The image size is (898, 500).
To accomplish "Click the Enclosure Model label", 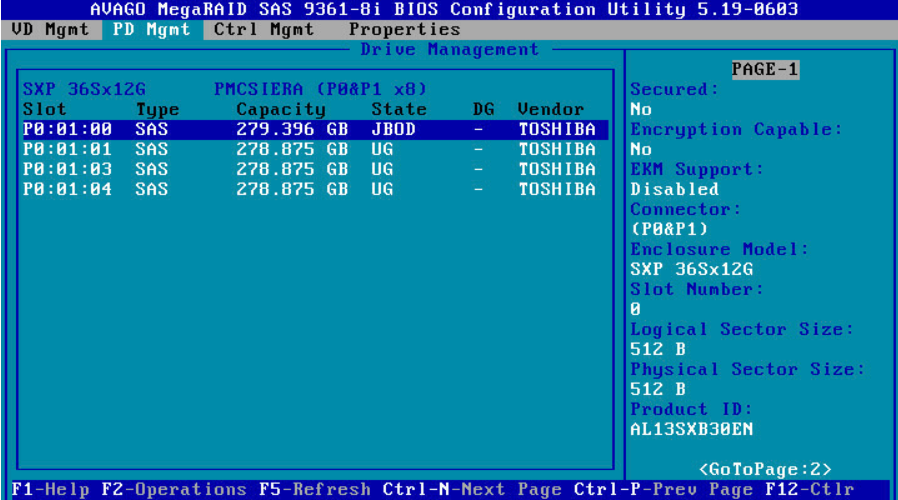I will tap(719, 249).
